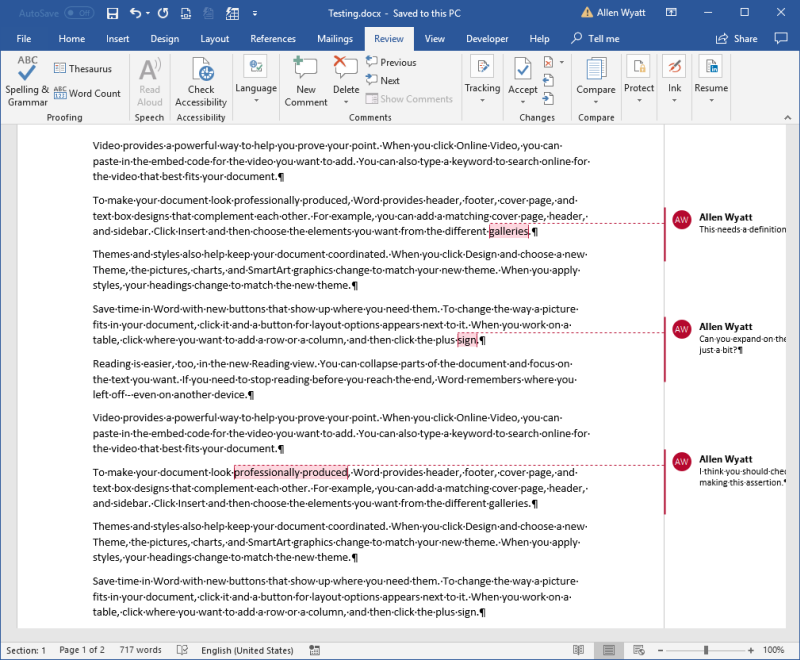Open the Tracking dropdown
The height and width of the screenshot is (660, 800).
(482, 81)
